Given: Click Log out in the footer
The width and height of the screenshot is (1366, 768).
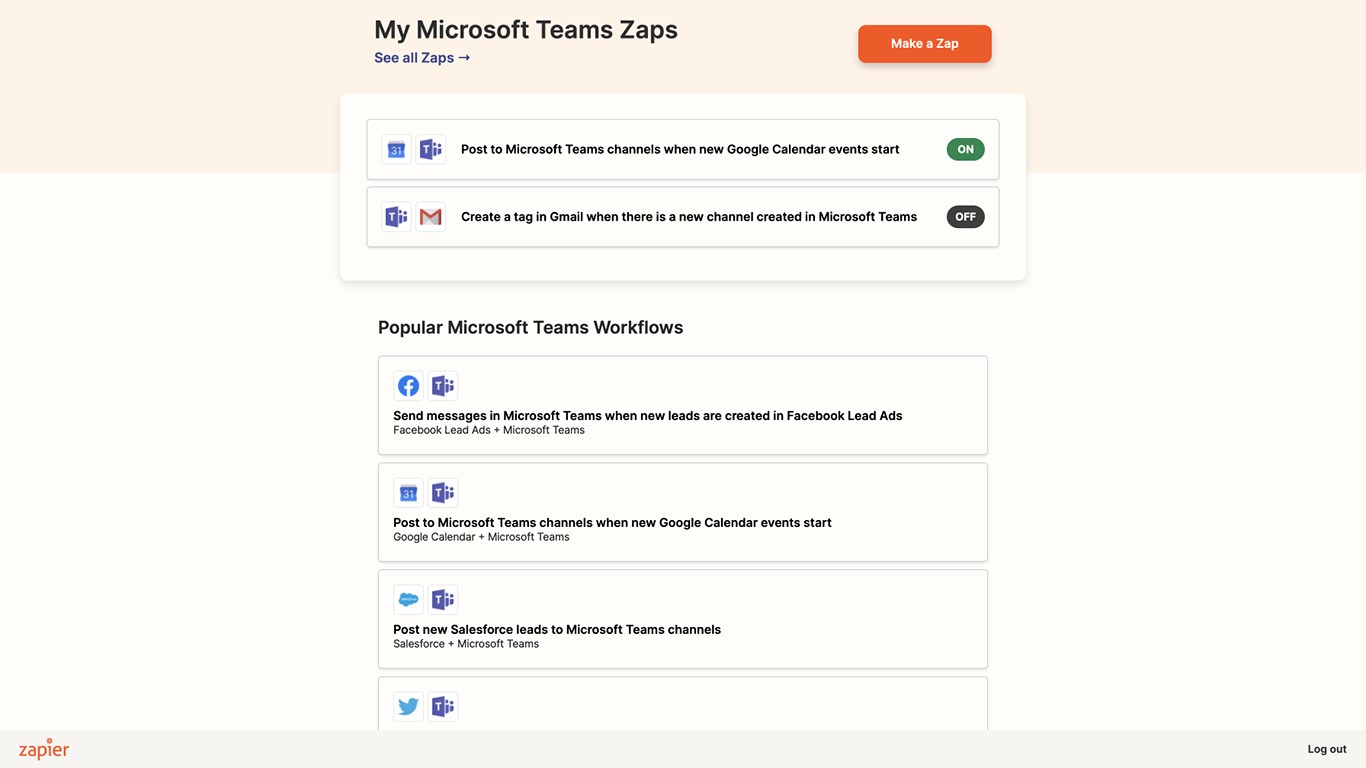Looking at the screenshot, I should (1326, 749).
